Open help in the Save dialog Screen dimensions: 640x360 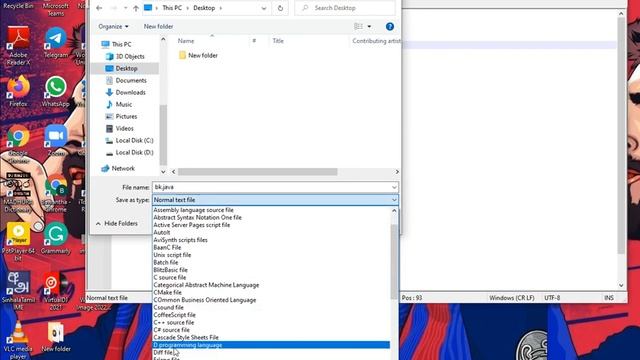pyautogui.click(x=390, y=27)
